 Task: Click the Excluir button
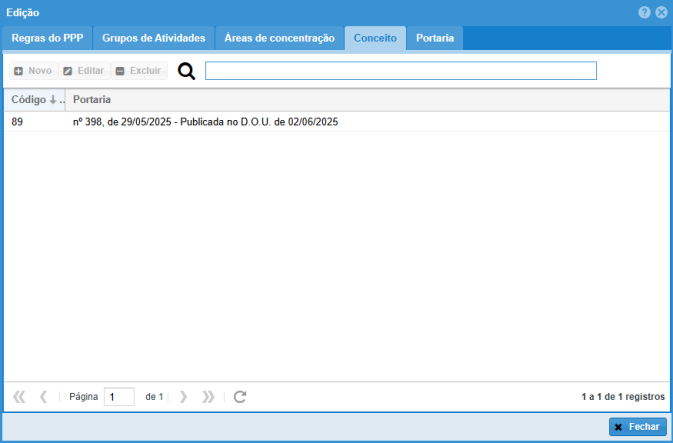[x=137, y=71]
